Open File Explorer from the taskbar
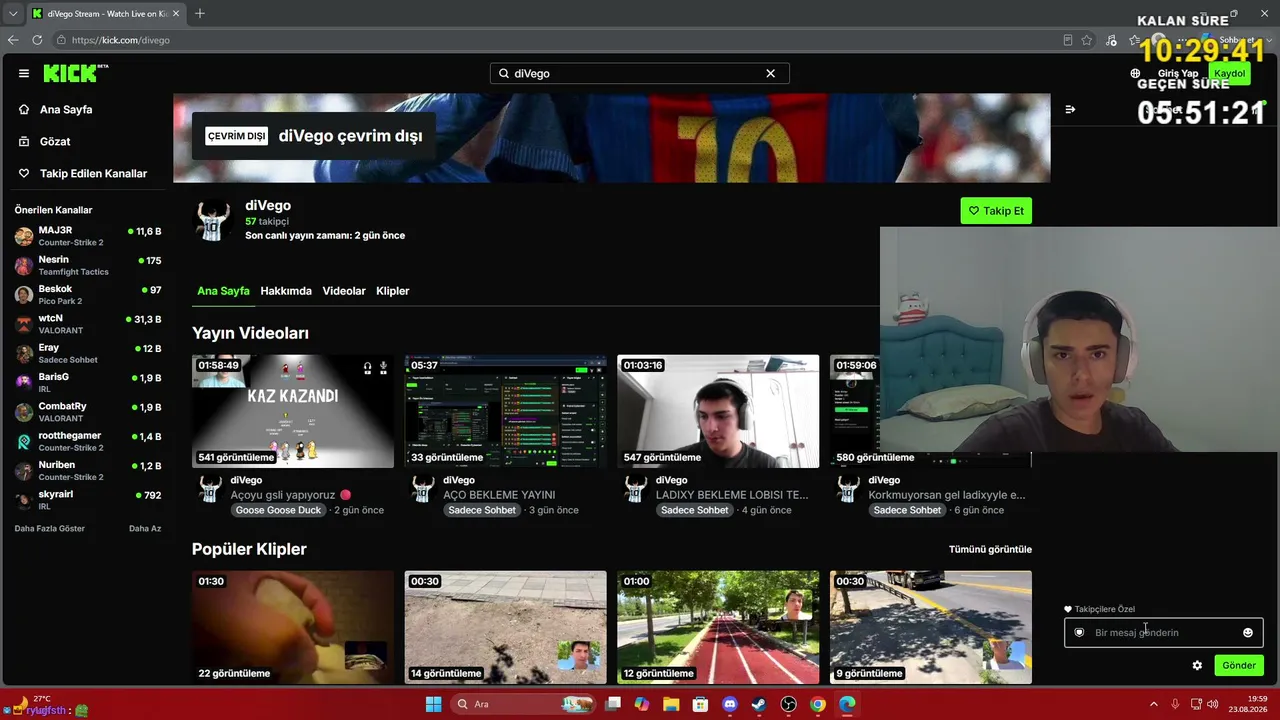1280x720 pixels. point(671,704)
